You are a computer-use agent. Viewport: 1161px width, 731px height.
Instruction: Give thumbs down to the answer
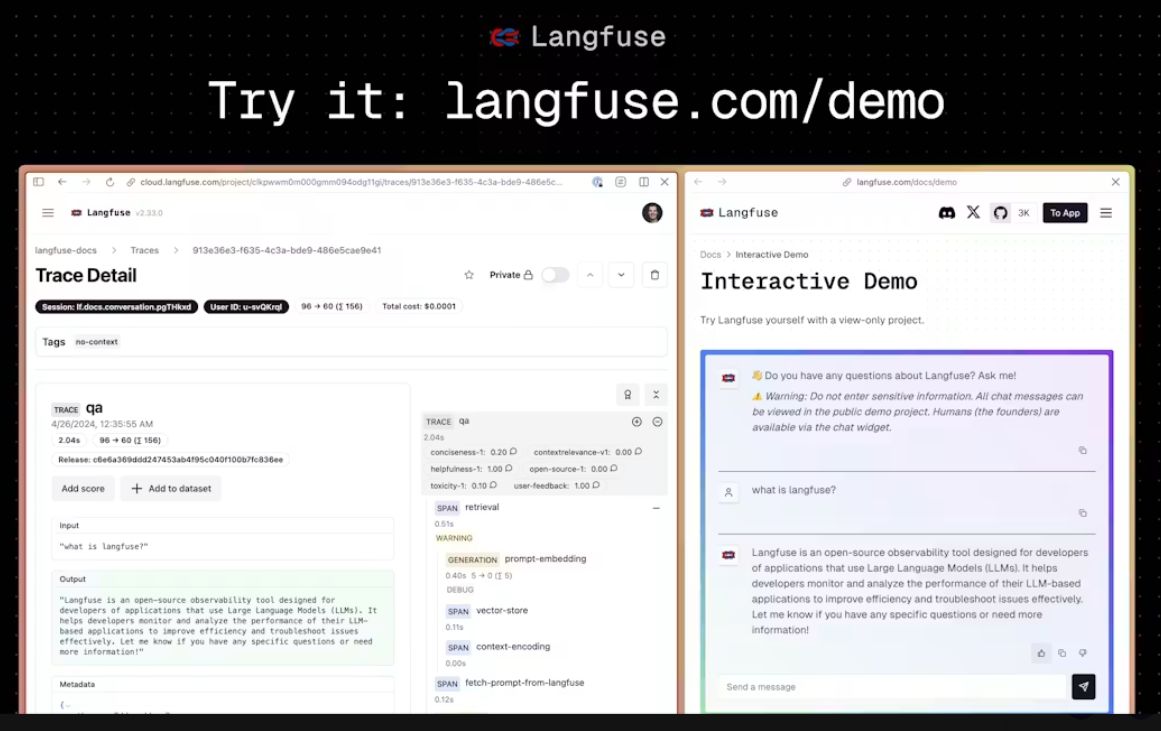pyautogui.click(x=1083, y=653)
